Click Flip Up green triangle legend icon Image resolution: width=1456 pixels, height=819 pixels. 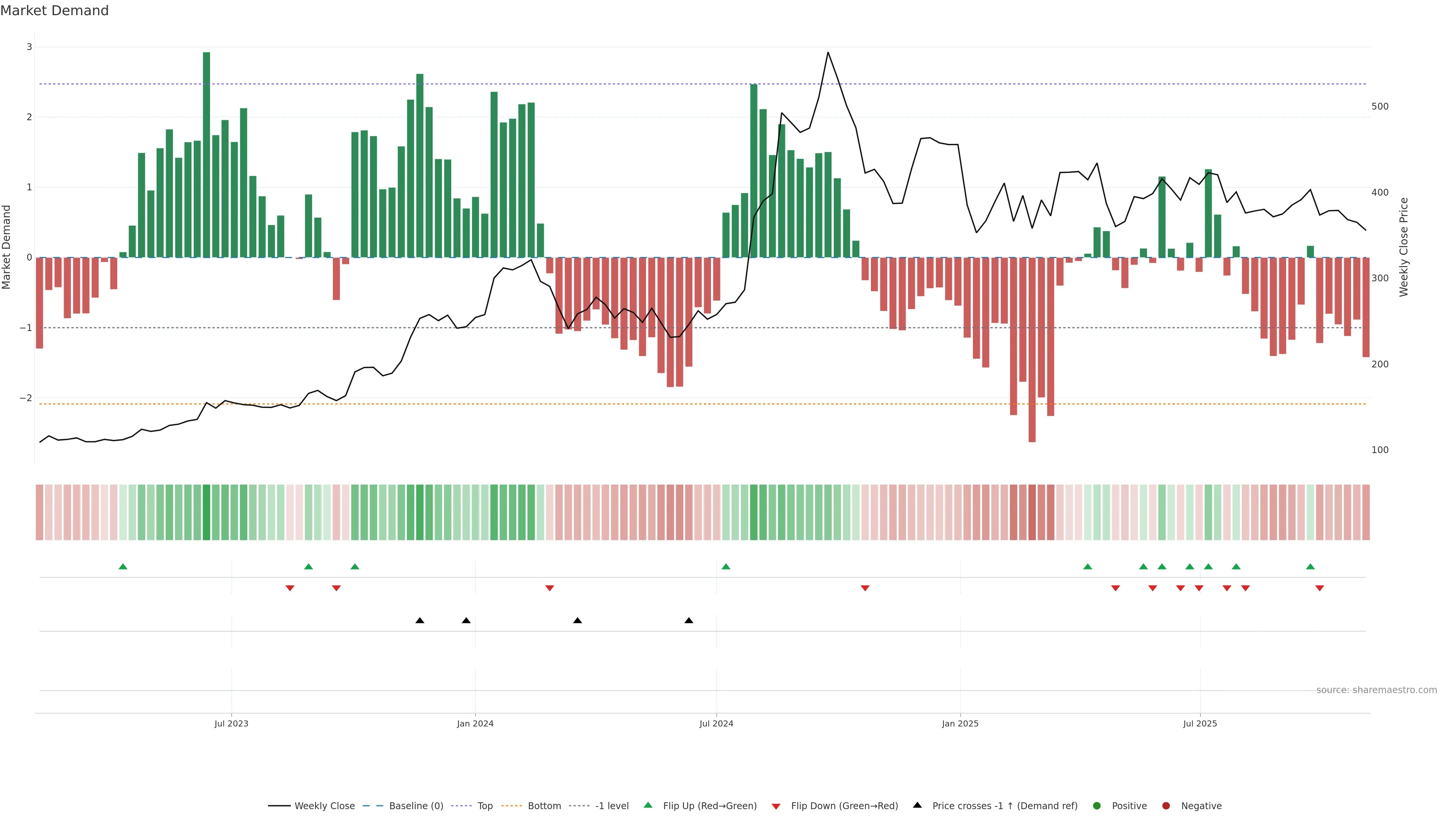(x=648, y=805)
